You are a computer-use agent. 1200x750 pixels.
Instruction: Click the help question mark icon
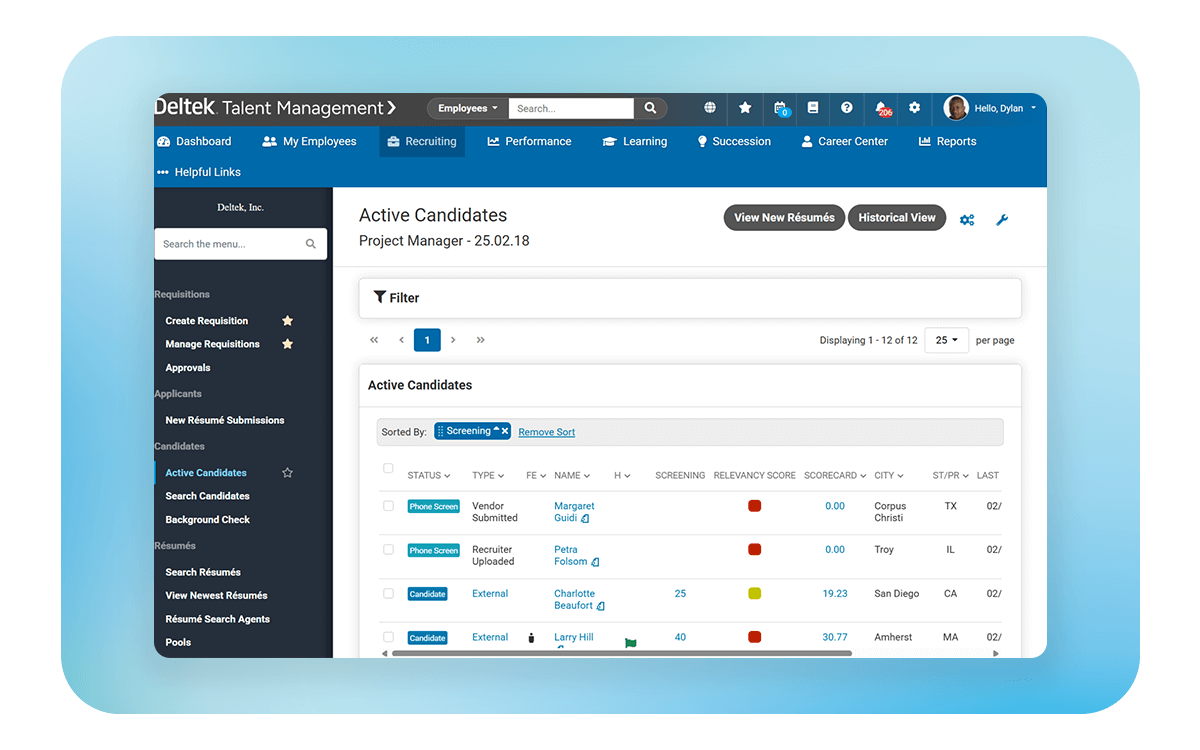click(x=847, y=108)
